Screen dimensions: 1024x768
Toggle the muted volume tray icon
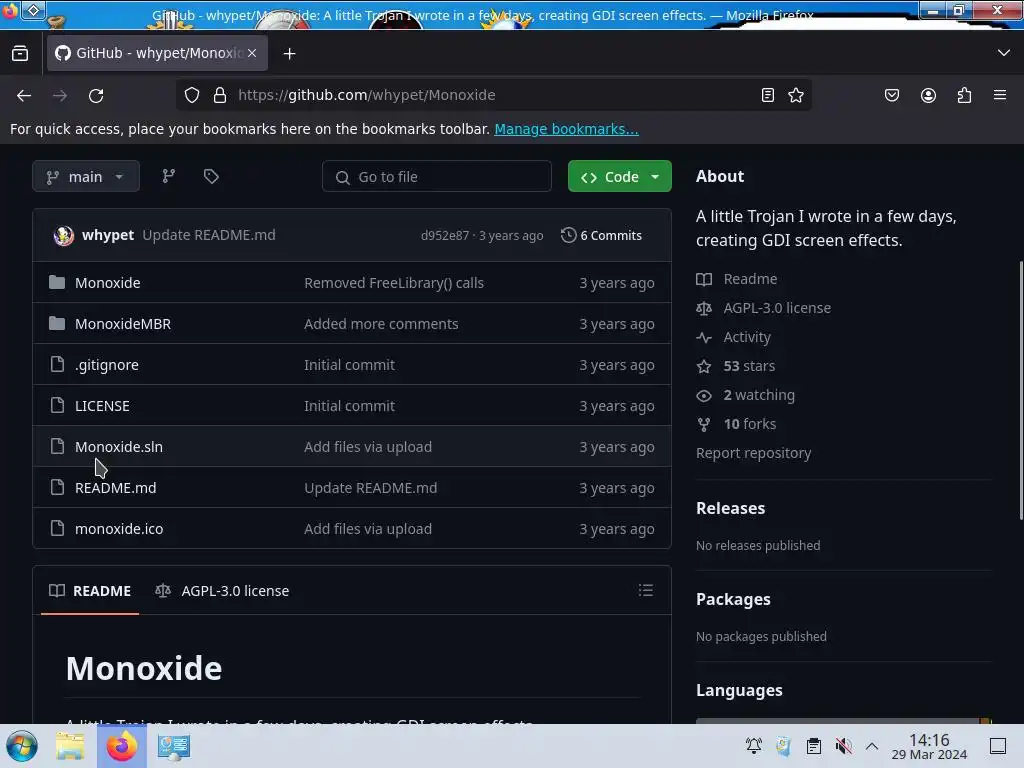click(844, 746)
